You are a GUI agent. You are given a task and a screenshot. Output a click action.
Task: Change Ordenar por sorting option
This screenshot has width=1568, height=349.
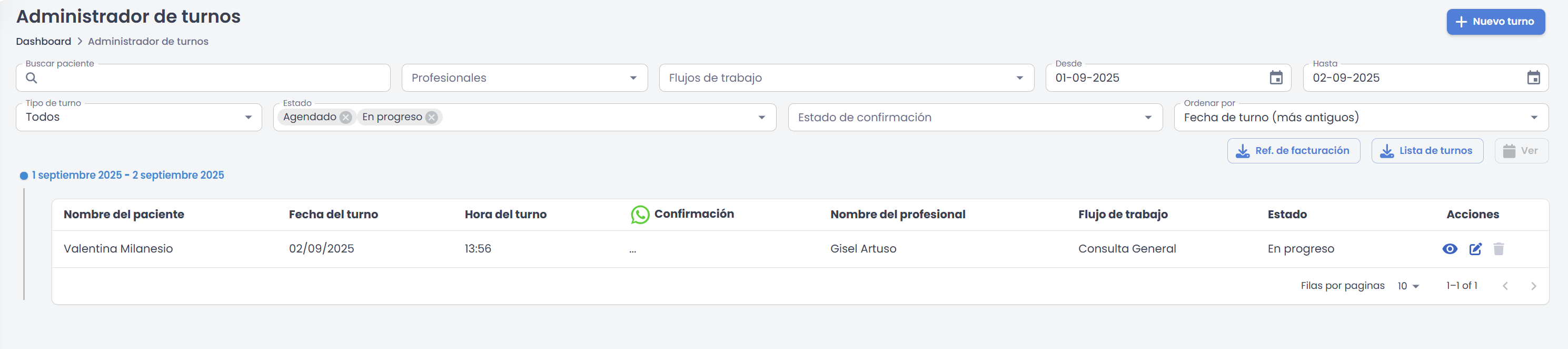[1361, 117]
